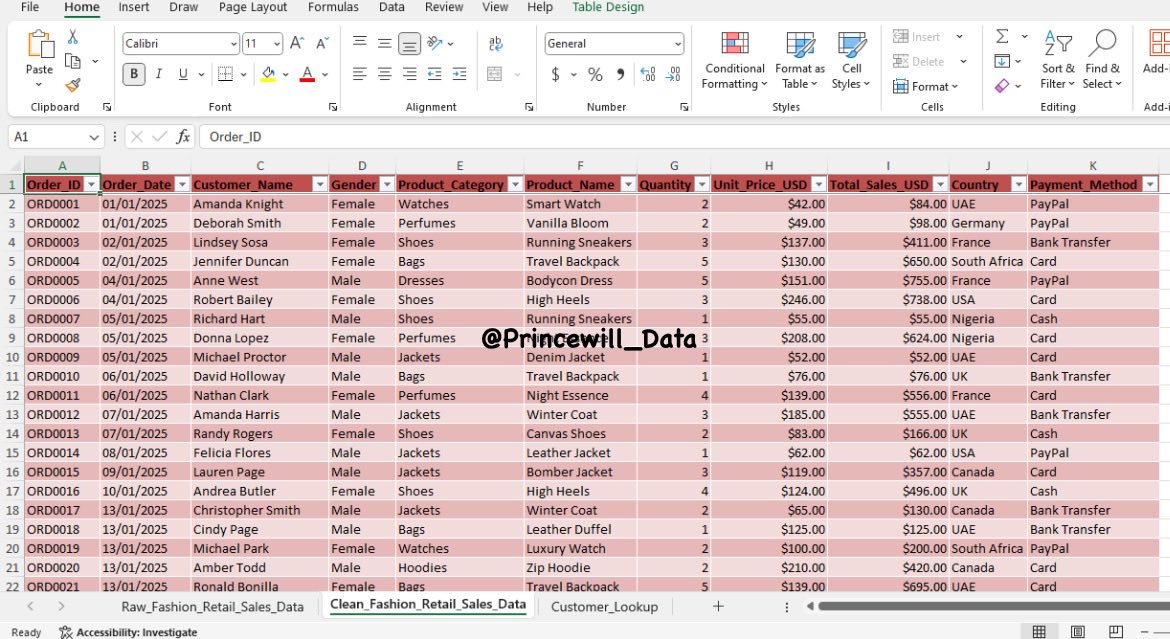Add a new sheet with plus button
Viewport: 1170px width, 639px height.
718,606
